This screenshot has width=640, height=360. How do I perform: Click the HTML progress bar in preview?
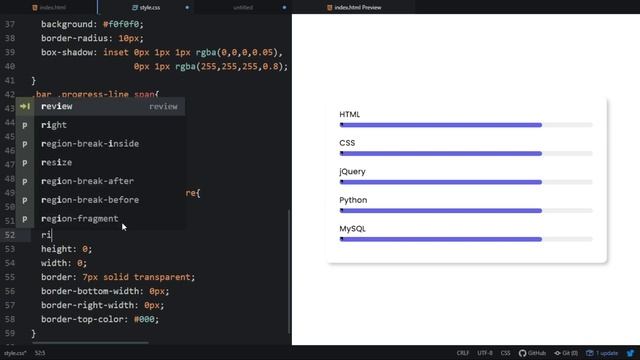pos(466,125)
